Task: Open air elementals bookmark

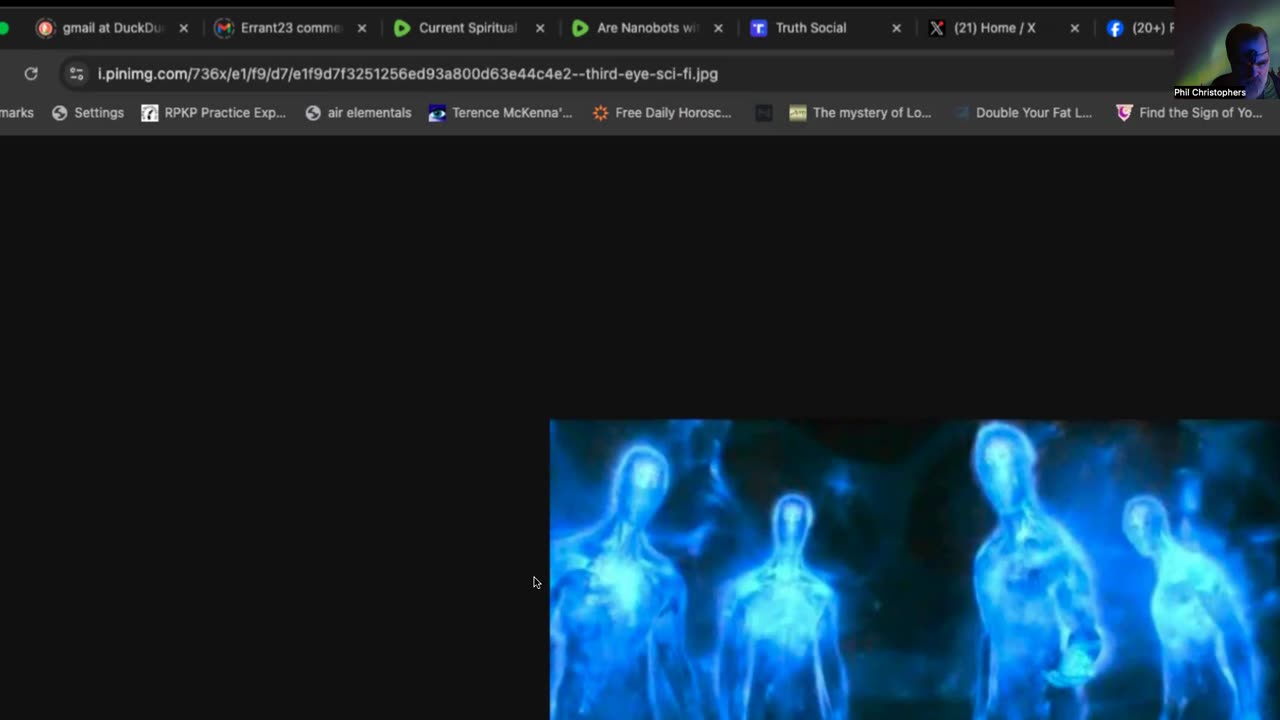Action: point(358,113)
